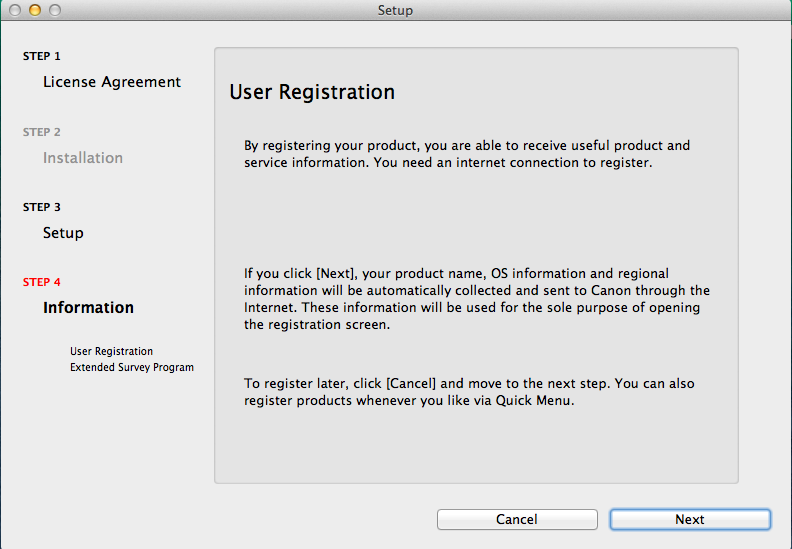Click the greyed-out STEP 2 label
792x549 pixels.
pos(42,132)
